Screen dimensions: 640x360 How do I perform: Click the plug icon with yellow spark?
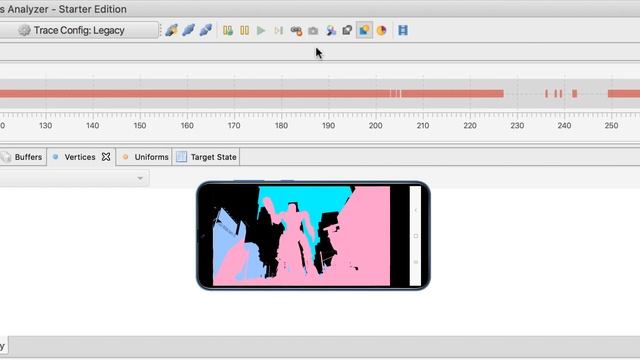point(171,30)
